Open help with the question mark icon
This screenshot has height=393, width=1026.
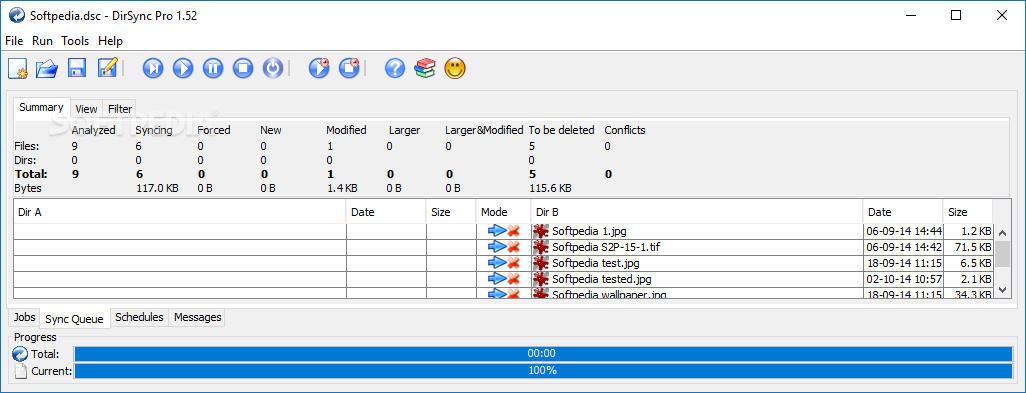pos(395,68)
